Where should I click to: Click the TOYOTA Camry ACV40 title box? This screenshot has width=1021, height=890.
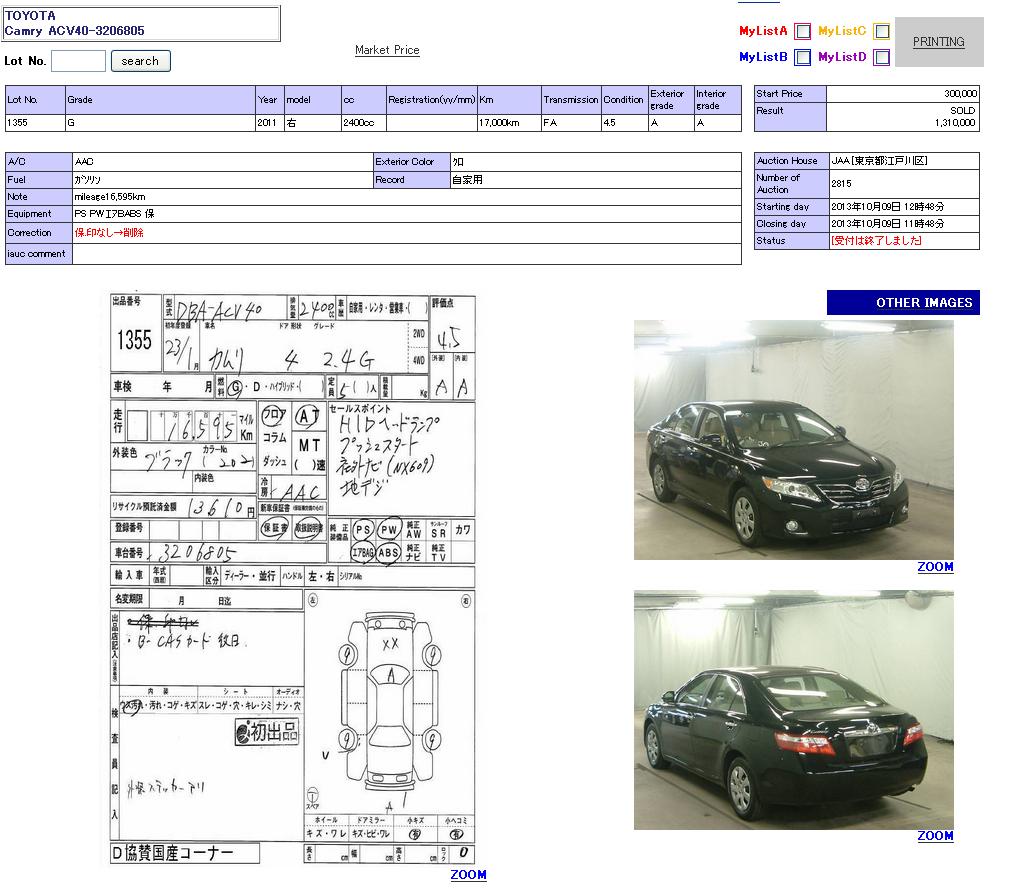pos(141,24)
